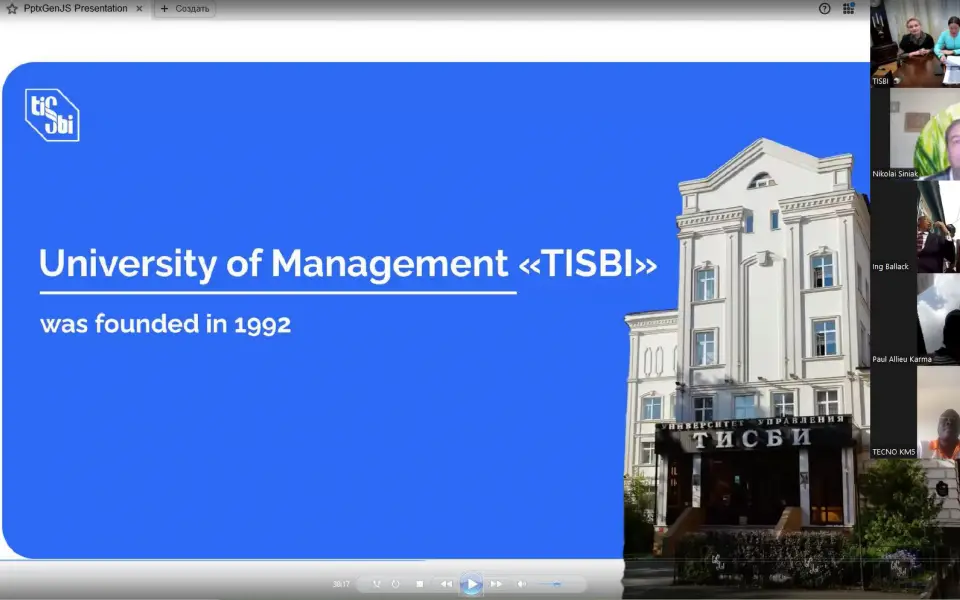Toggle the repeat icon in player
Viewport: 960px width, 600px height.
(x=395, y=584)
